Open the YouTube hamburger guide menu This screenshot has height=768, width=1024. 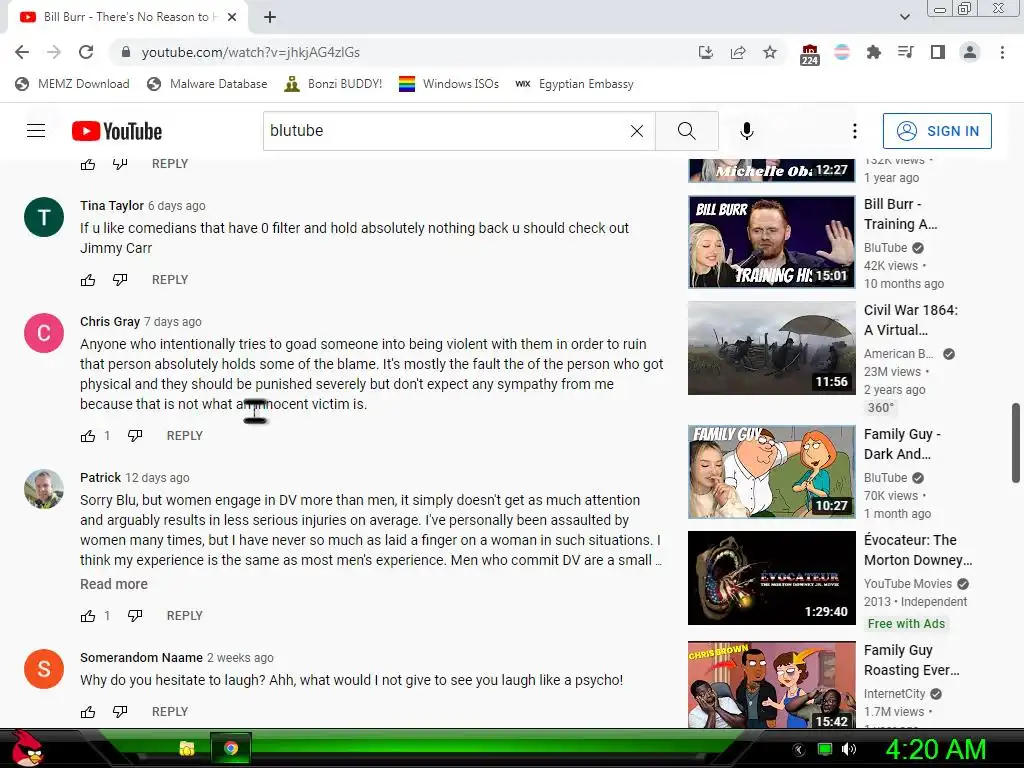[36, 131]
